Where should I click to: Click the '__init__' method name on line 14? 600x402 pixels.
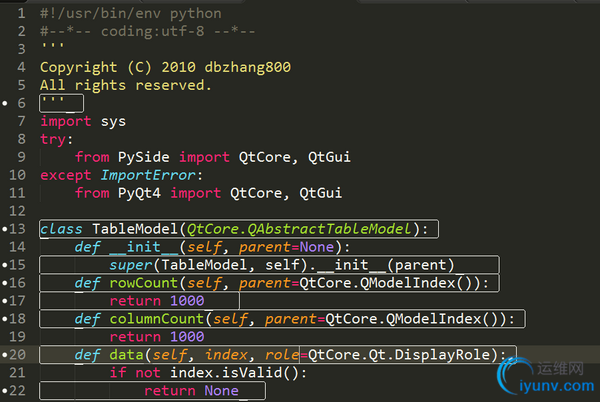tap(144, 247)
